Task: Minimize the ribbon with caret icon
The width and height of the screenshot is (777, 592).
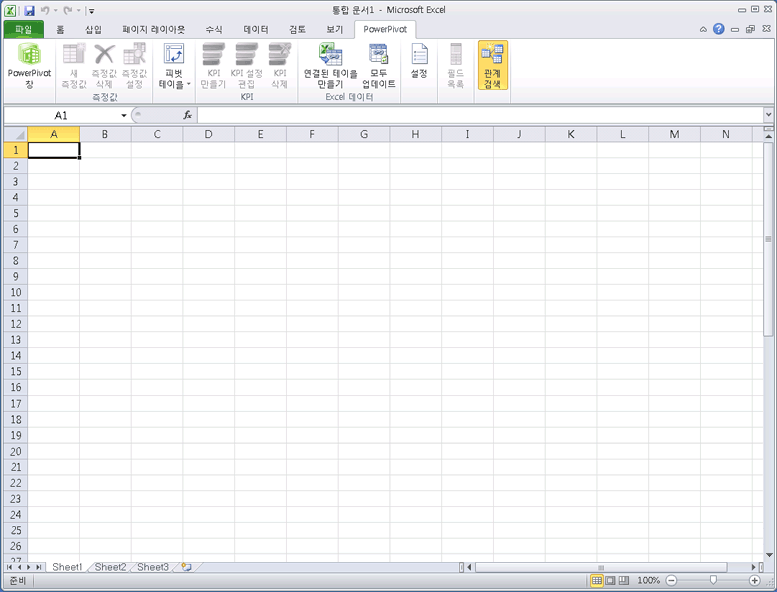Action: (703, 30)
